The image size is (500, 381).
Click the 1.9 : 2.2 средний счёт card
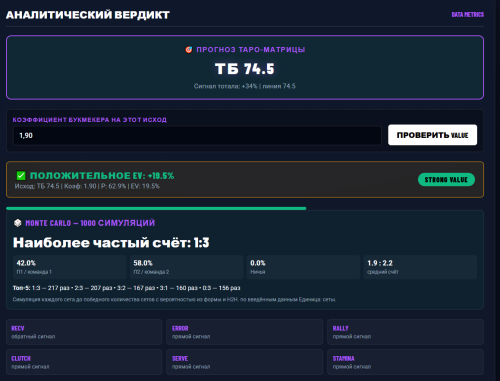click(x=420, y=267)
